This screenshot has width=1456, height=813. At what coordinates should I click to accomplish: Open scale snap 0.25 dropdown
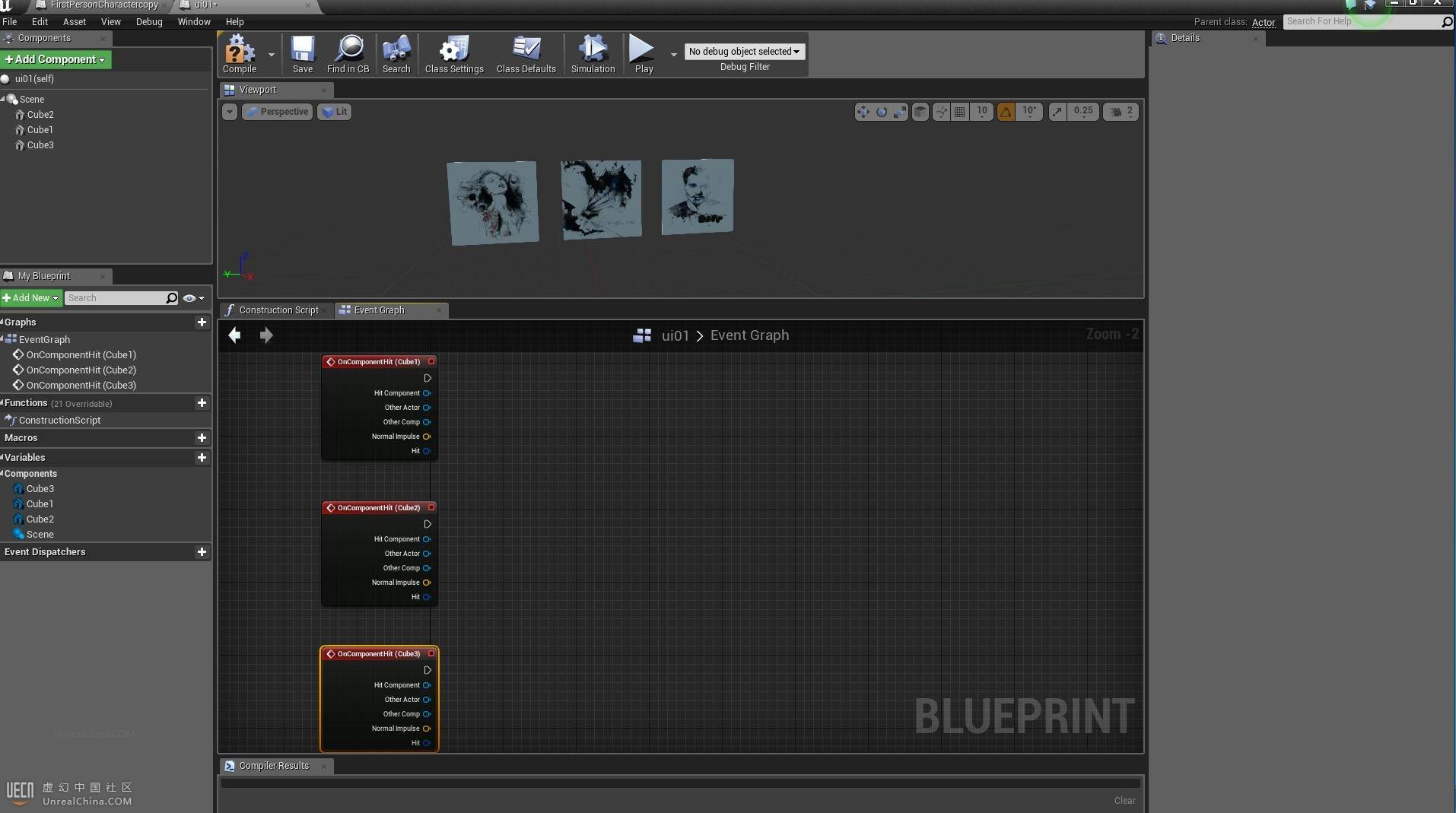[1083, 111]
